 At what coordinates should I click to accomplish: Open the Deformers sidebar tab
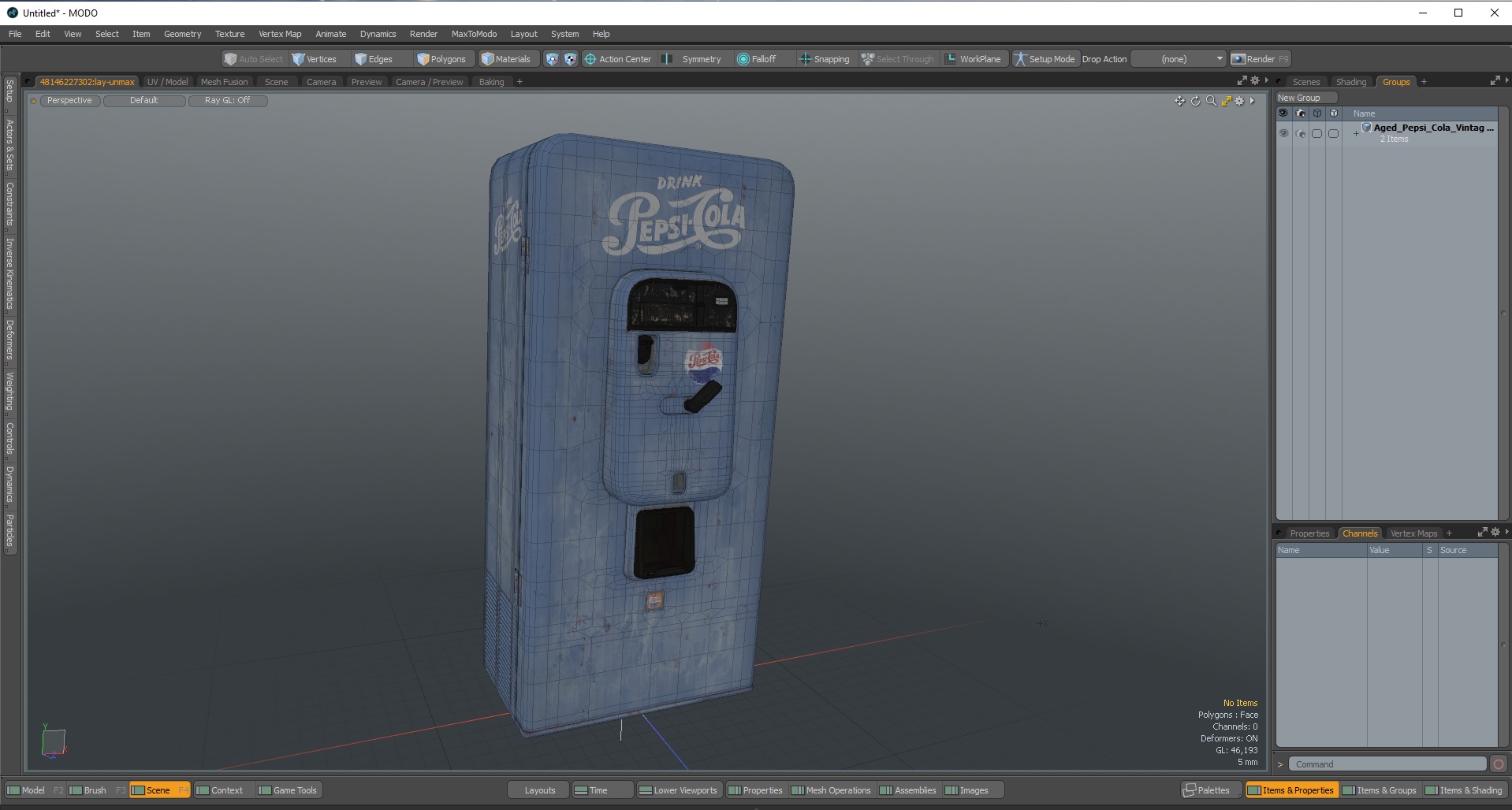point(9,340)
